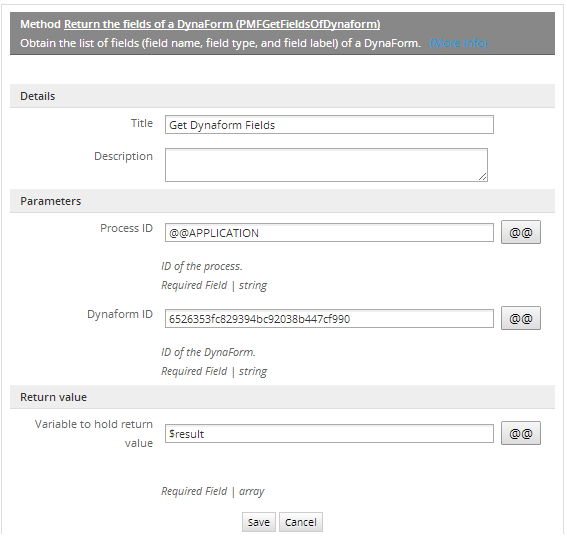This screenshot has width=567, height=537.
Task: Click the Process ID label
Action: (126, 228)
